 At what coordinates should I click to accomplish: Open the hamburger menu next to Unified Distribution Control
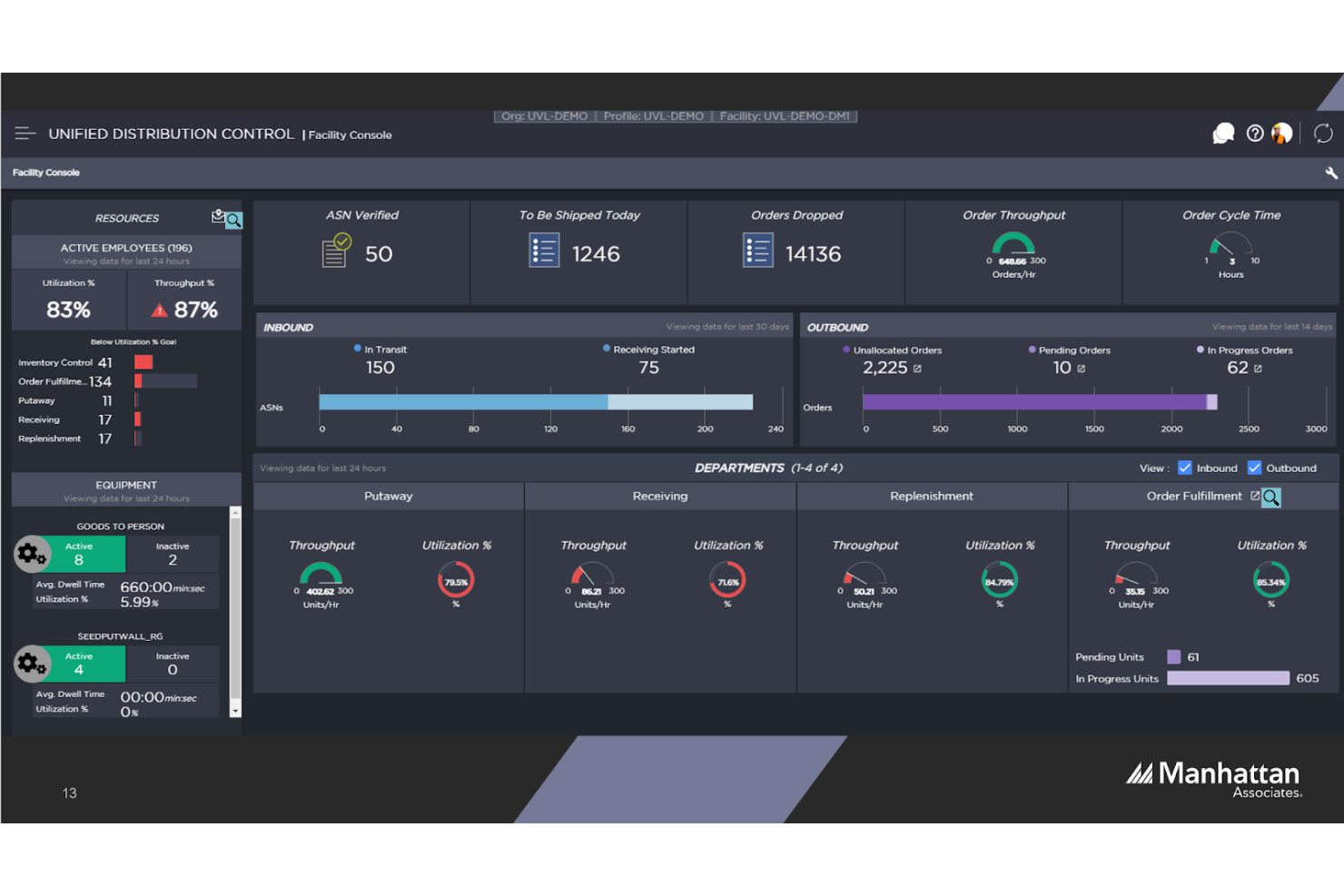coord(25,133)
